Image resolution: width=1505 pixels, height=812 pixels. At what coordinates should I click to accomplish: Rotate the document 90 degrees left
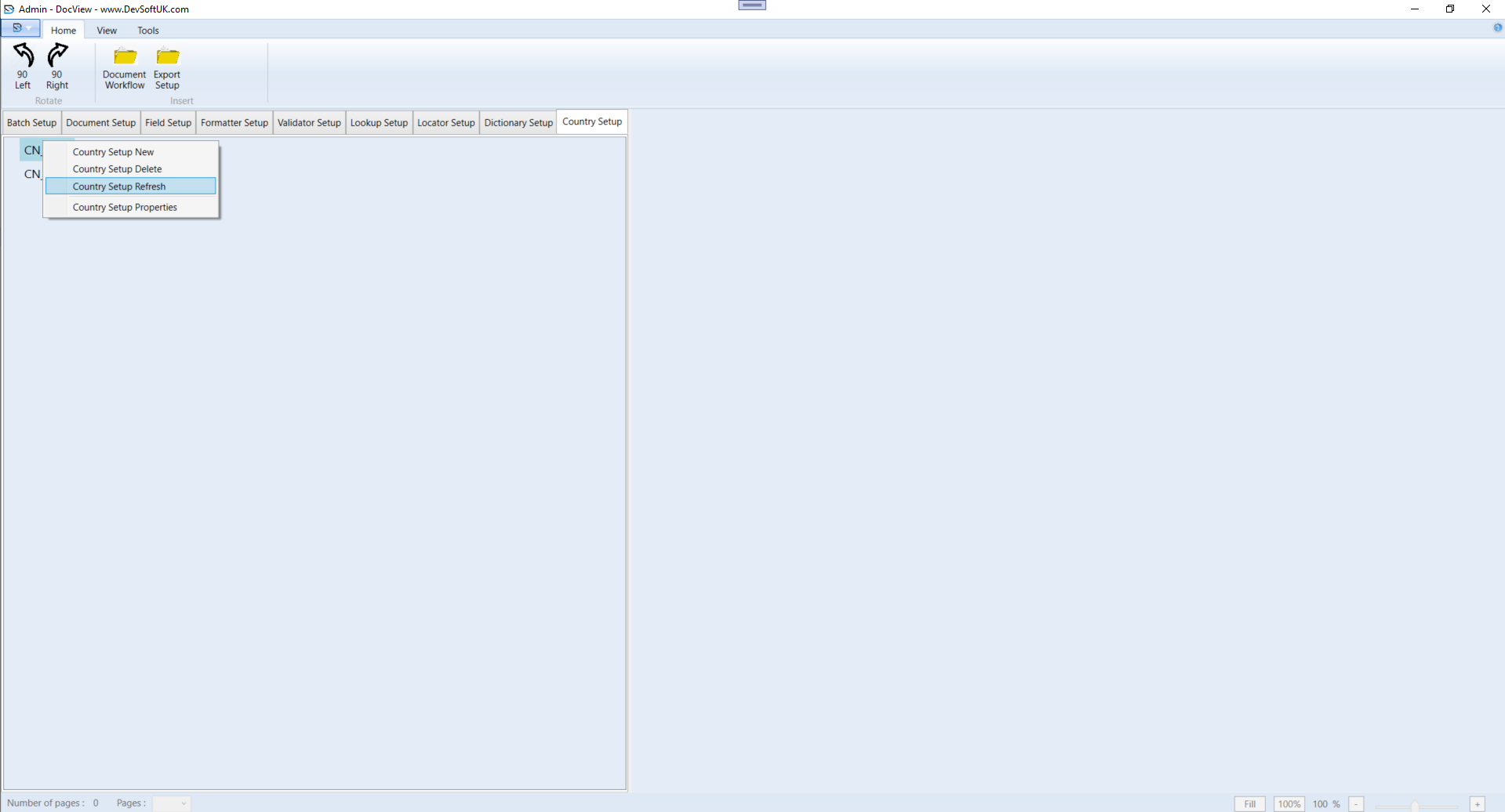[x=22, y=67]
